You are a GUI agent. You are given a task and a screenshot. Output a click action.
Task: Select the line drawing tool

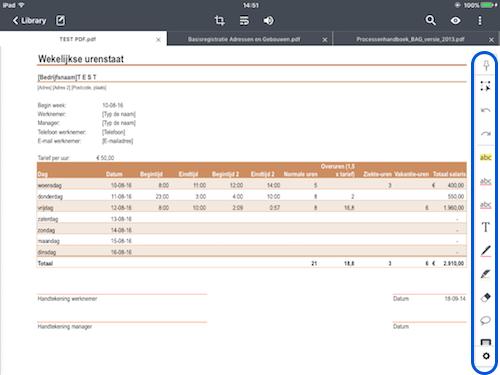pos(486,251)
